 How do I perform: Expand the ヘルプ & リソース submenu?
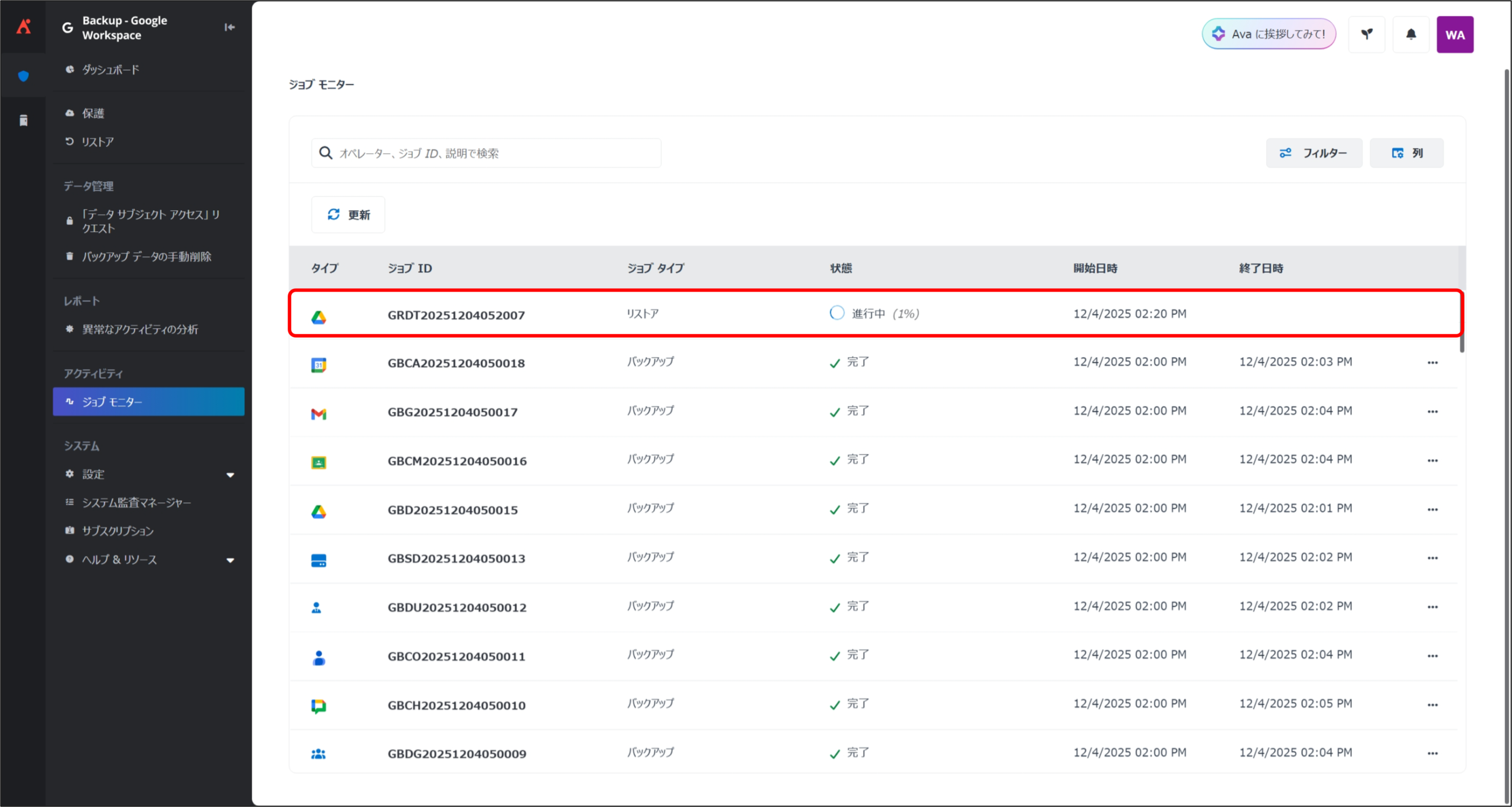(x=230, y=560)
